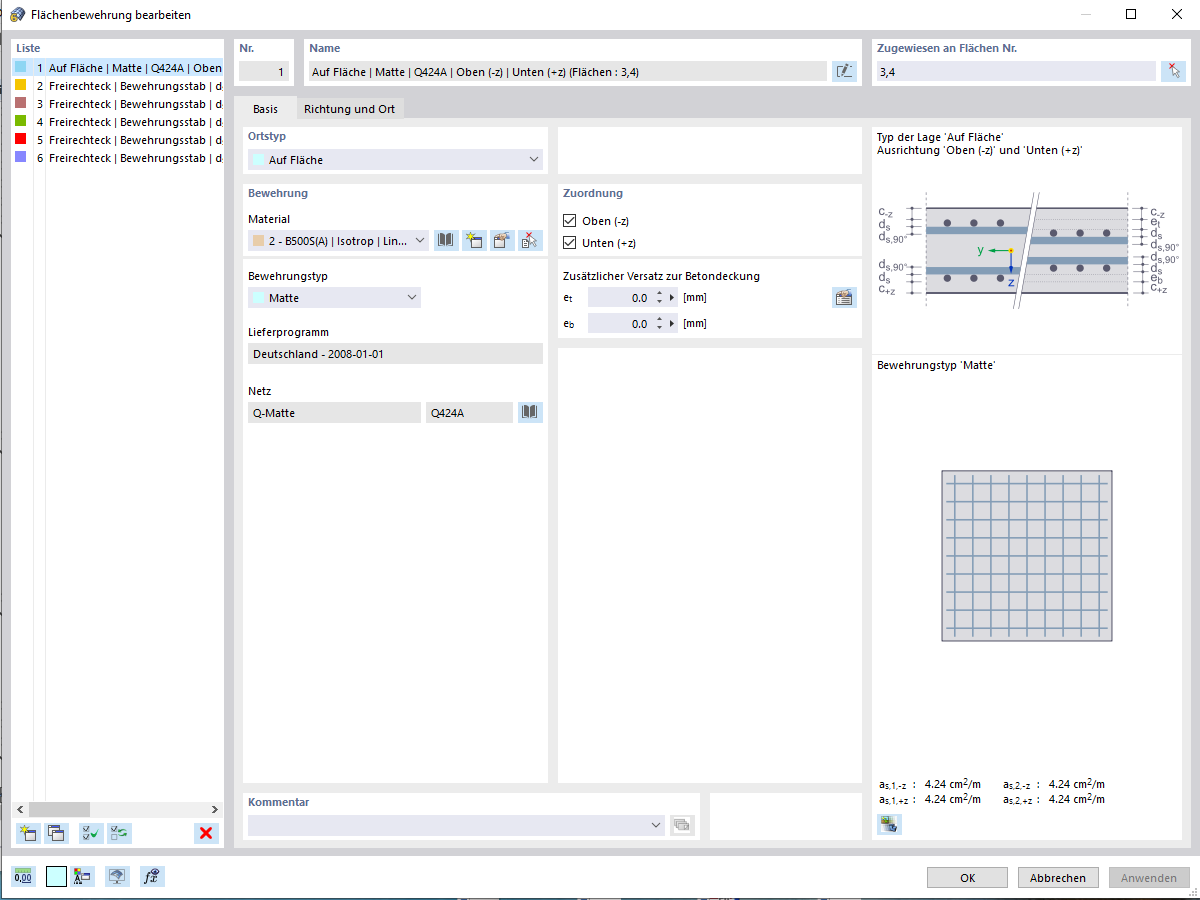Switch to the Richtung und Ort tab
This screenshot has width=1200, height=900.
point(349,108)
